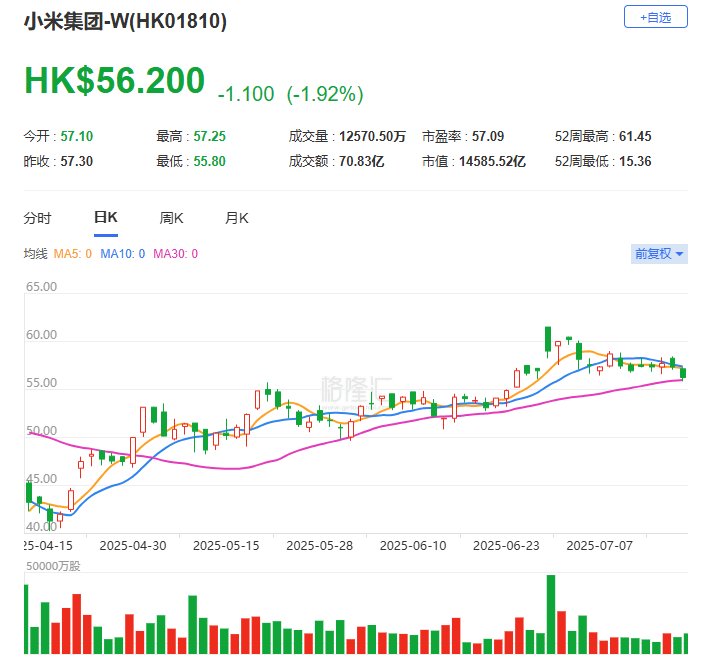Click the 52周最高 value 61.45

click(635, 136)
